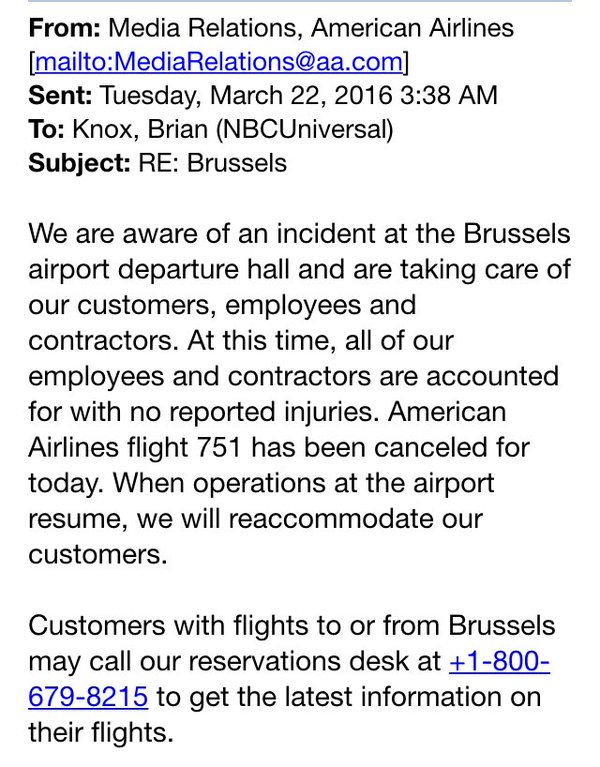Click the 679-8215 phone number portion
Screen dimensions: 600x767
(89, 696)
